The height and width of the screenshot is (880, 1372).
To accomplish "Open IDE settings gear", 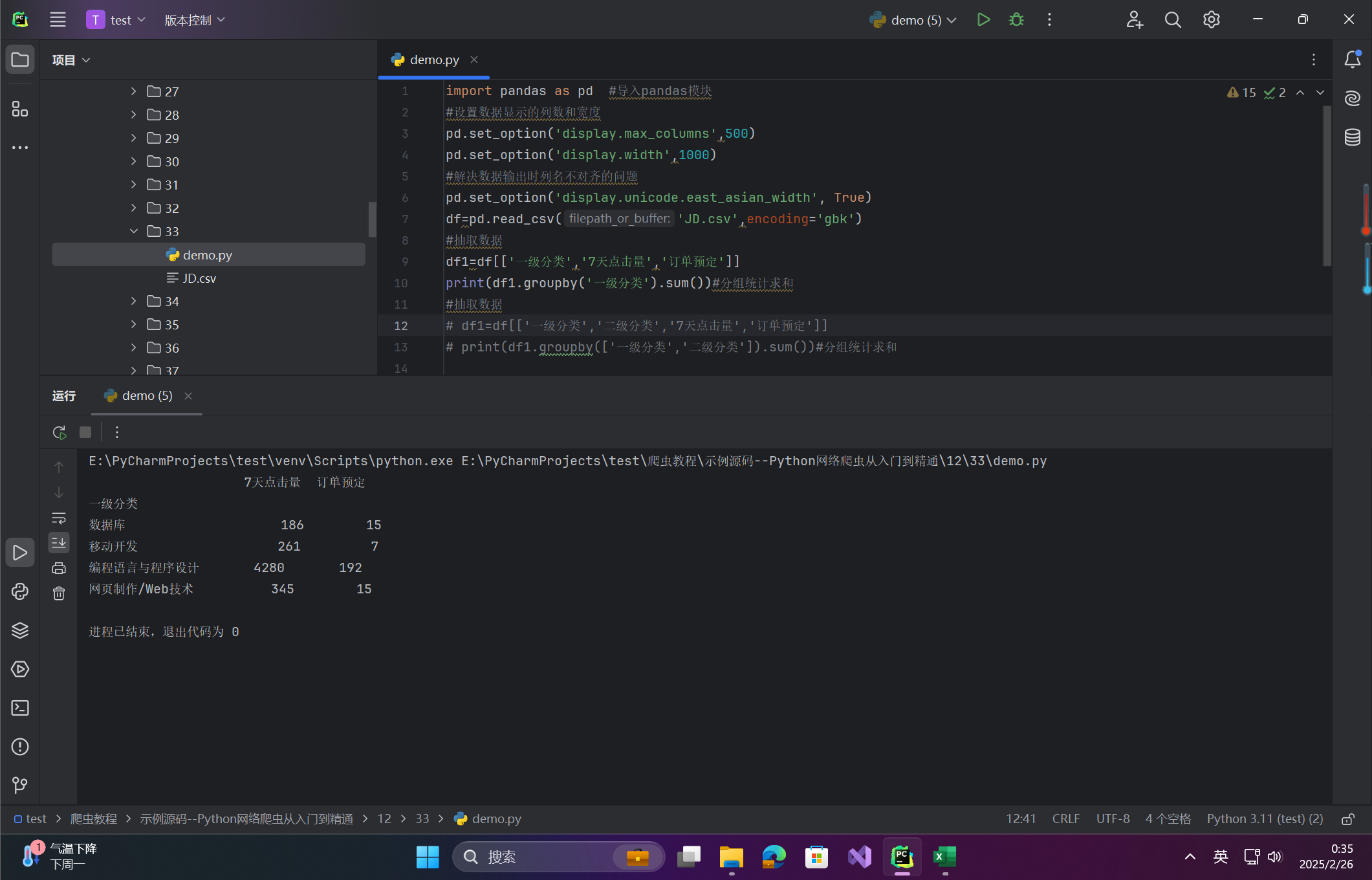I will 1211,19.
